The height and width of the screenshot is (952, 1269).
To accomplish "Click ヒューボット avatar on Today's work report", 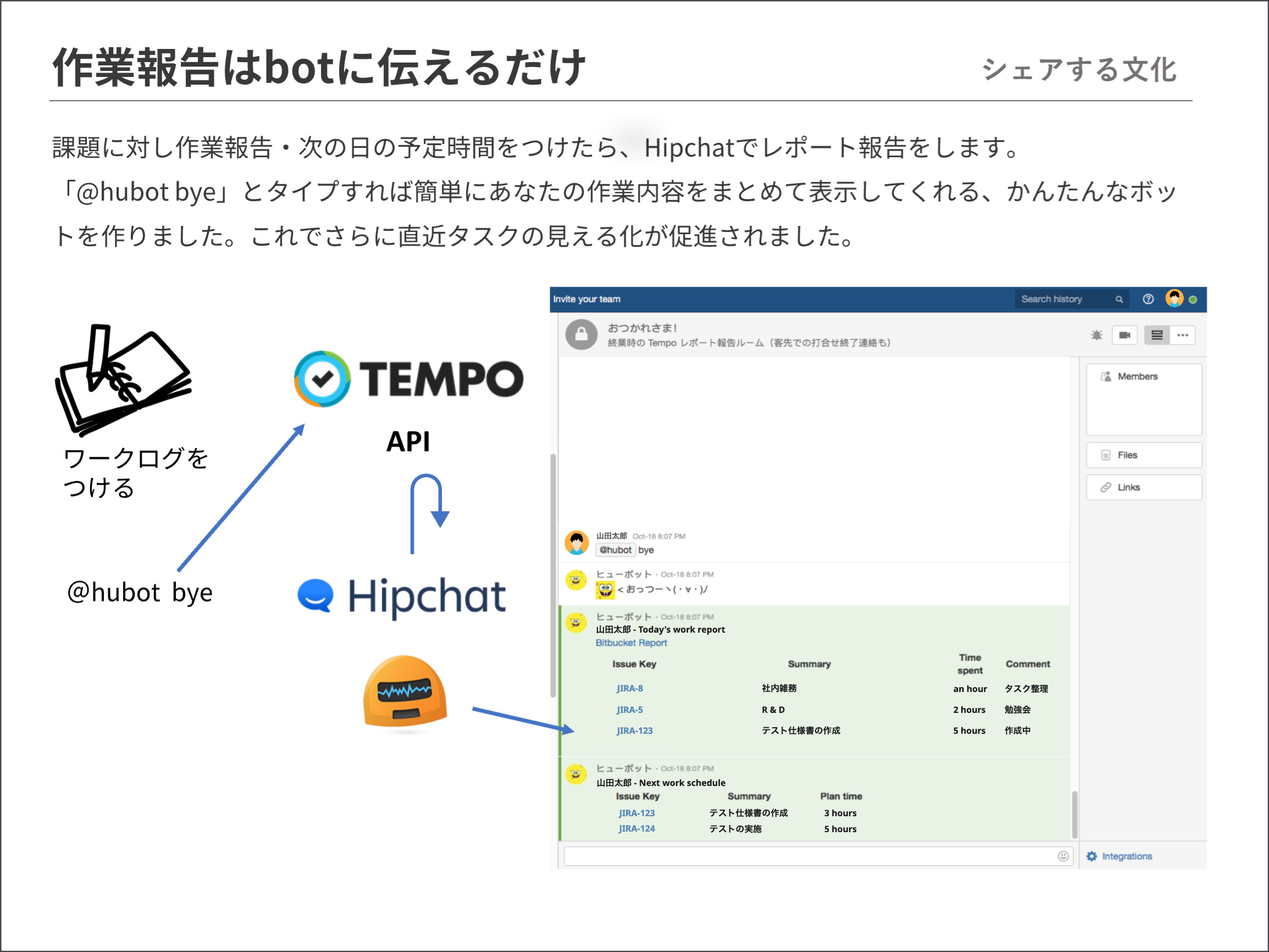I will point(576,623).
